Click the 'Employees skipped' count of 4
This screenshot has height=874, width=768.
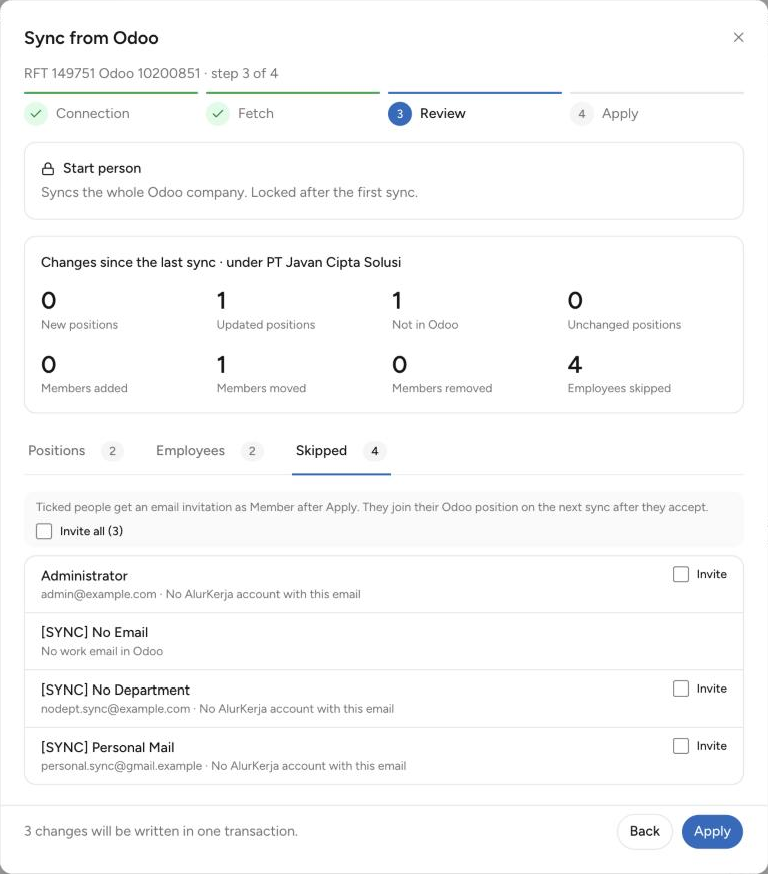[x=575, y=365]
